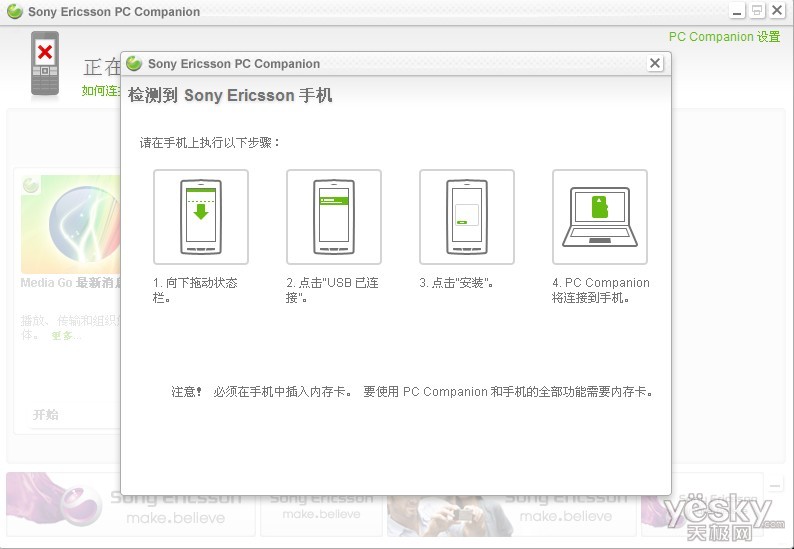Maximize the main PC Companion window
Viewport: 794px width, 549px height.
pos(757,11)
